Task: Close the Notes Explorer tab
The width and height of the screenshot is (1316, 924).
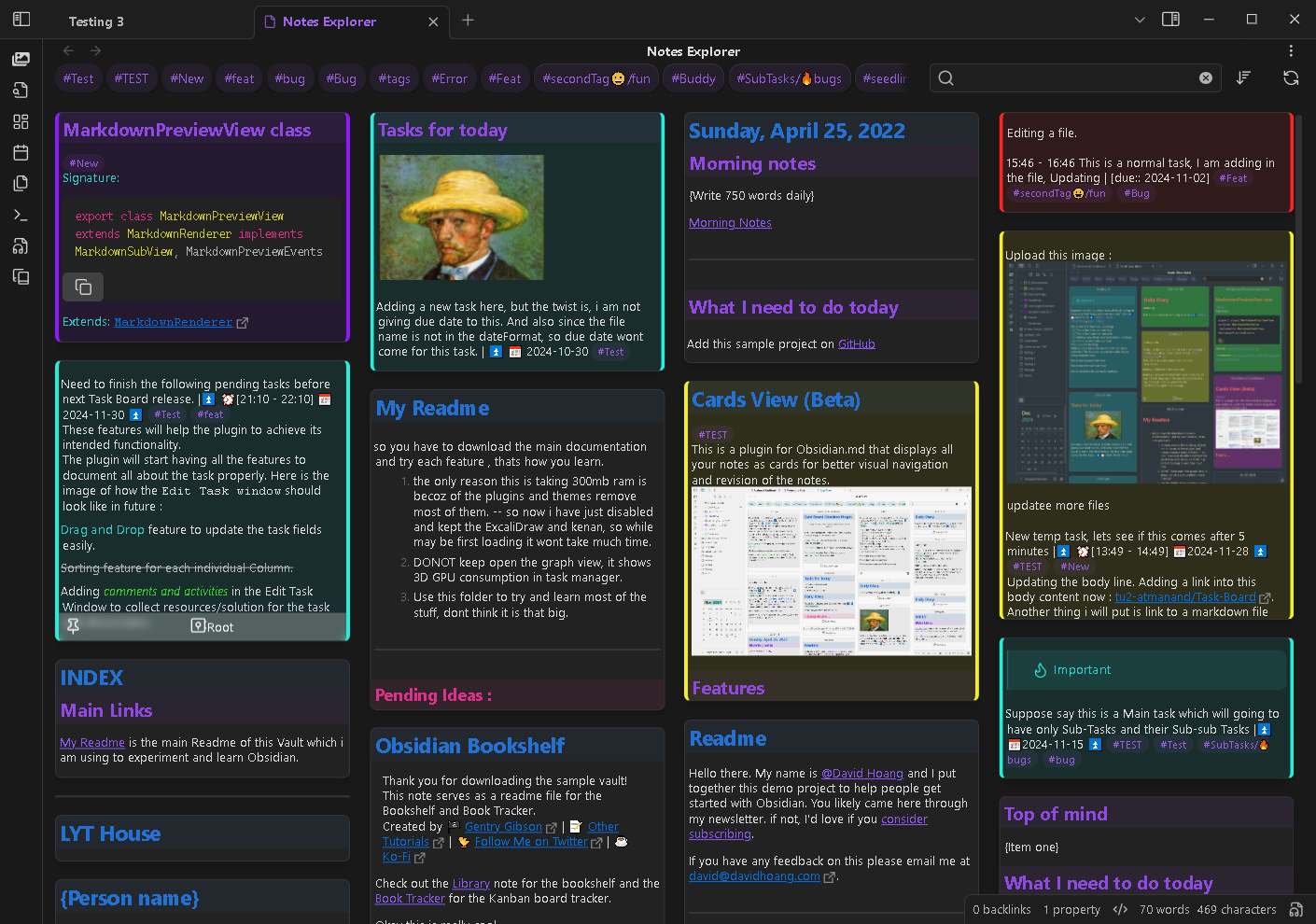Action: [433, 21]
